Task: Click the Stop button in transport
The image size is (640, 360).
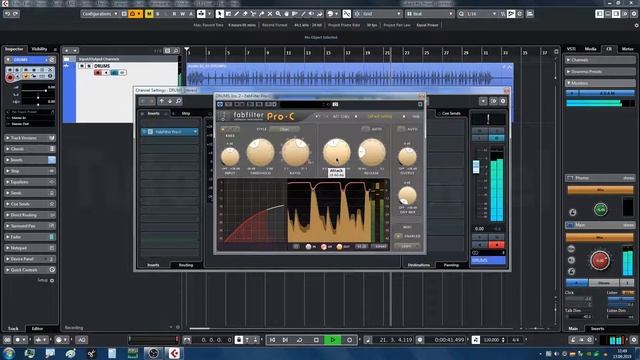Action: coord(316,340)
